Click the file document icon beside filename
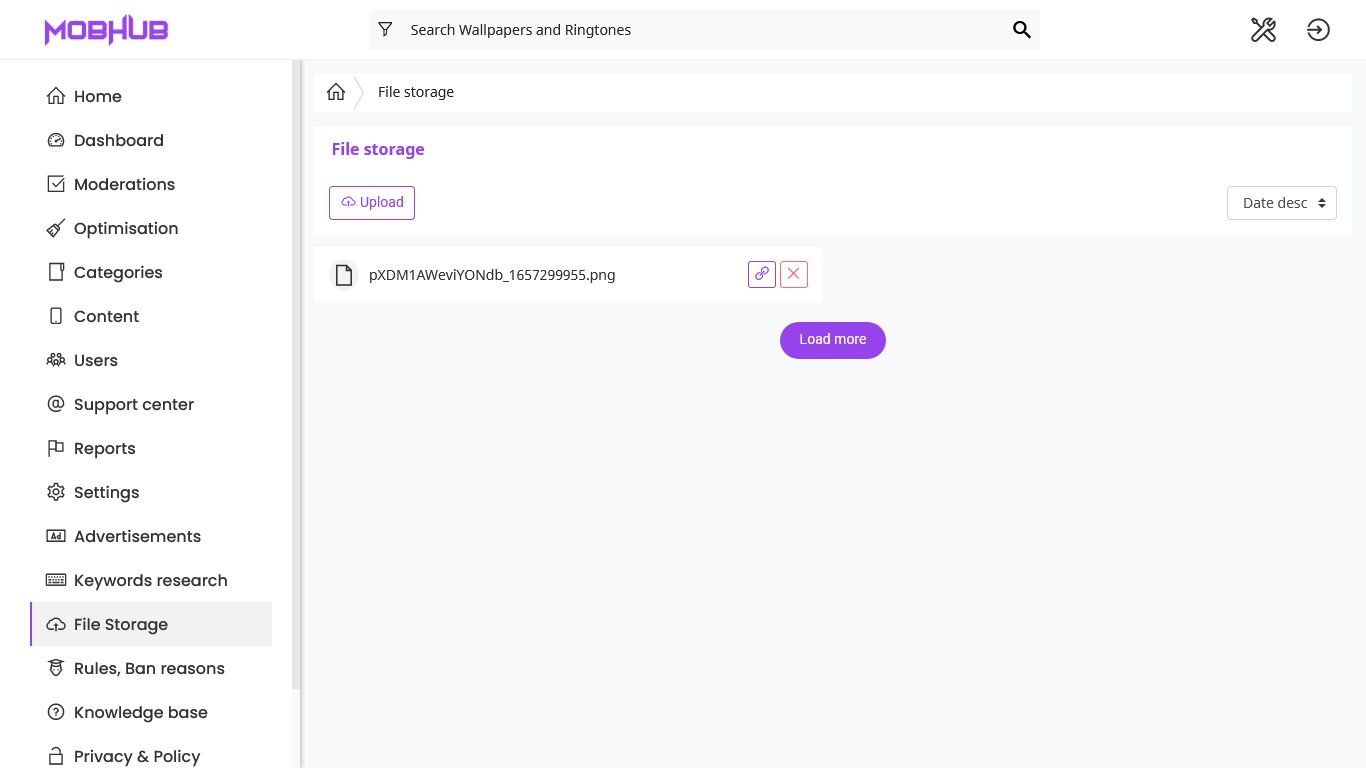 tap(344, 275)
